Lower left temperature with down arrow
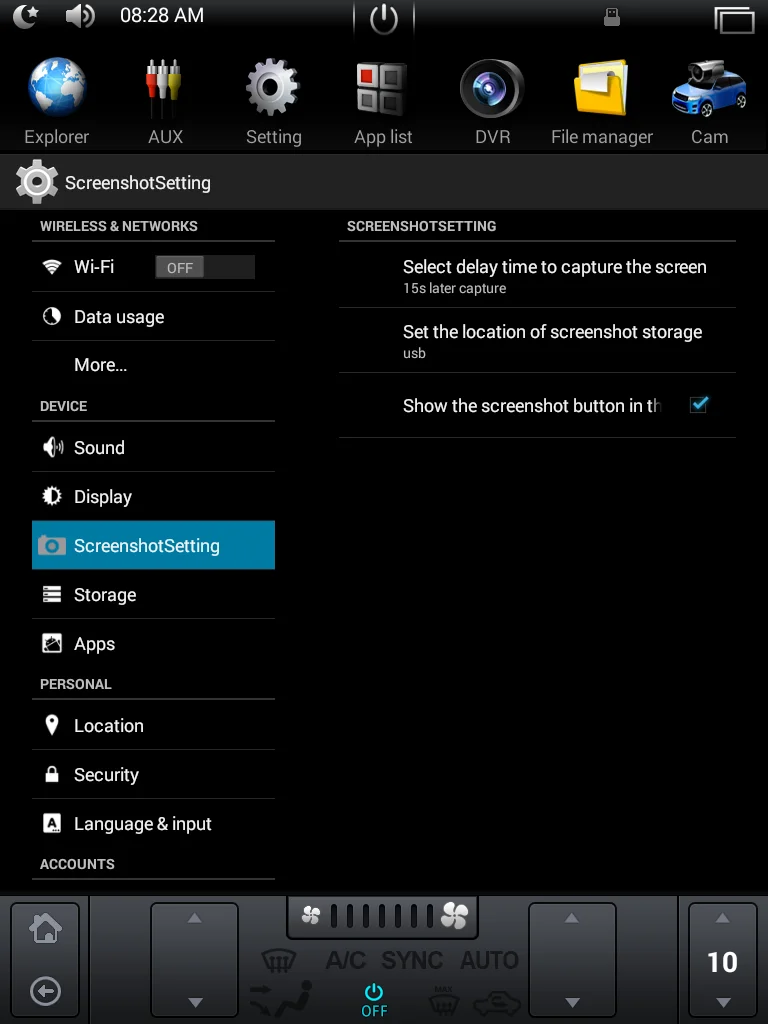Viewport: 768px width, 1024px height. tap(195, 1002)
